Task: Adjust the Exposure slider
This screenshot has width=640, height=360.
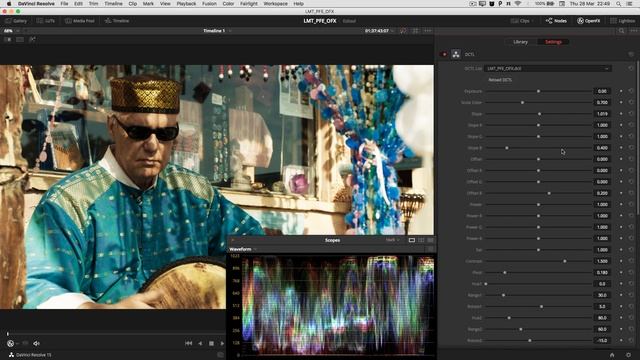Action: point(539,91)
